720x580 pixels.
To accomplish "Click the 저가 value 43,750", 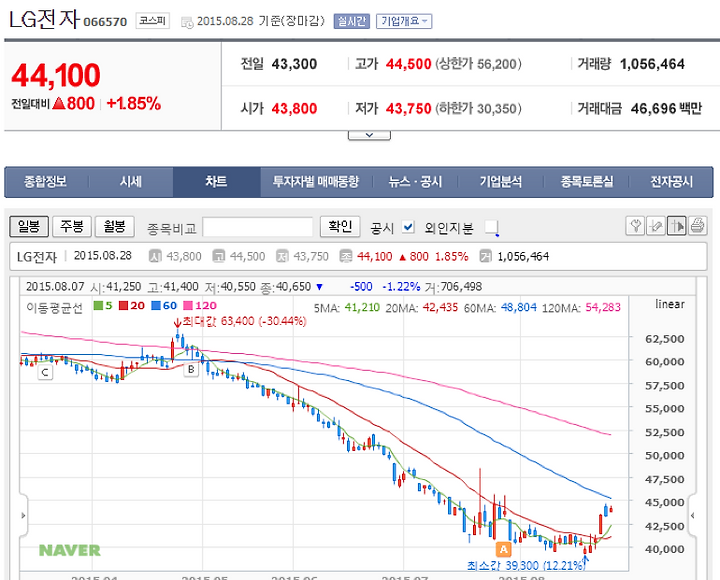I will click(409, 108).
